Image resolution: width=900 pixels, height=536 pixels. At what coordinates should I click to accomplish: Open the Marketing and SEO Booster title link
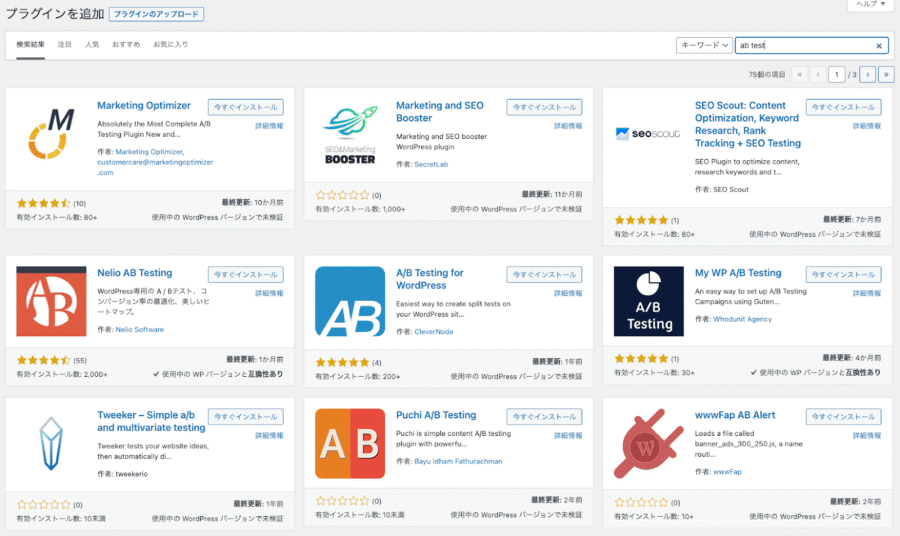tap(440, 112)
